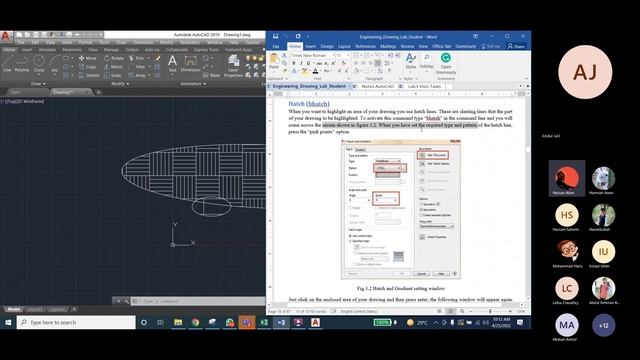Open Excel from the taskbar
This screenshot has width=640, height=360.
point(264,322)
